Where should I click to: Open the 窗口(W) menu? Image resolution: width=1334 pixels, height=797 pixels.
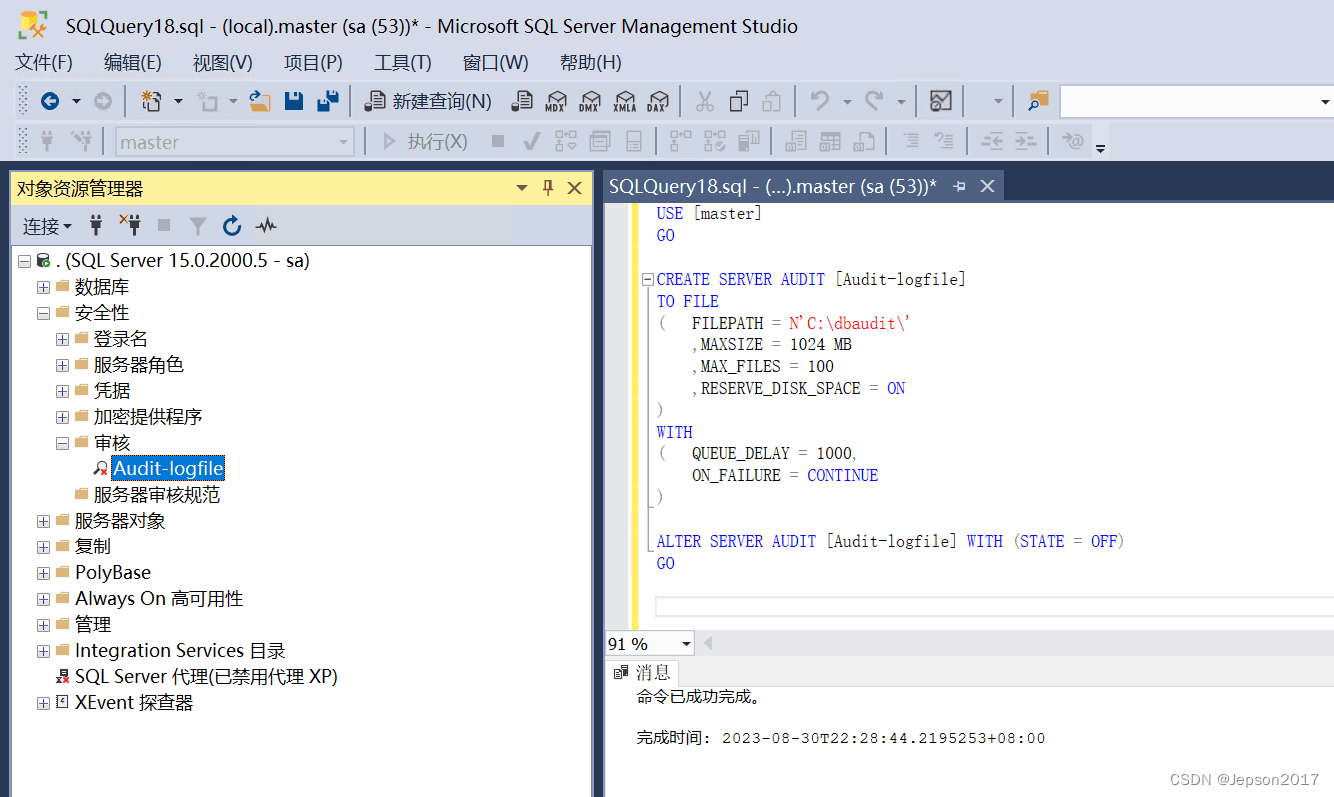(x=496, y=62)
